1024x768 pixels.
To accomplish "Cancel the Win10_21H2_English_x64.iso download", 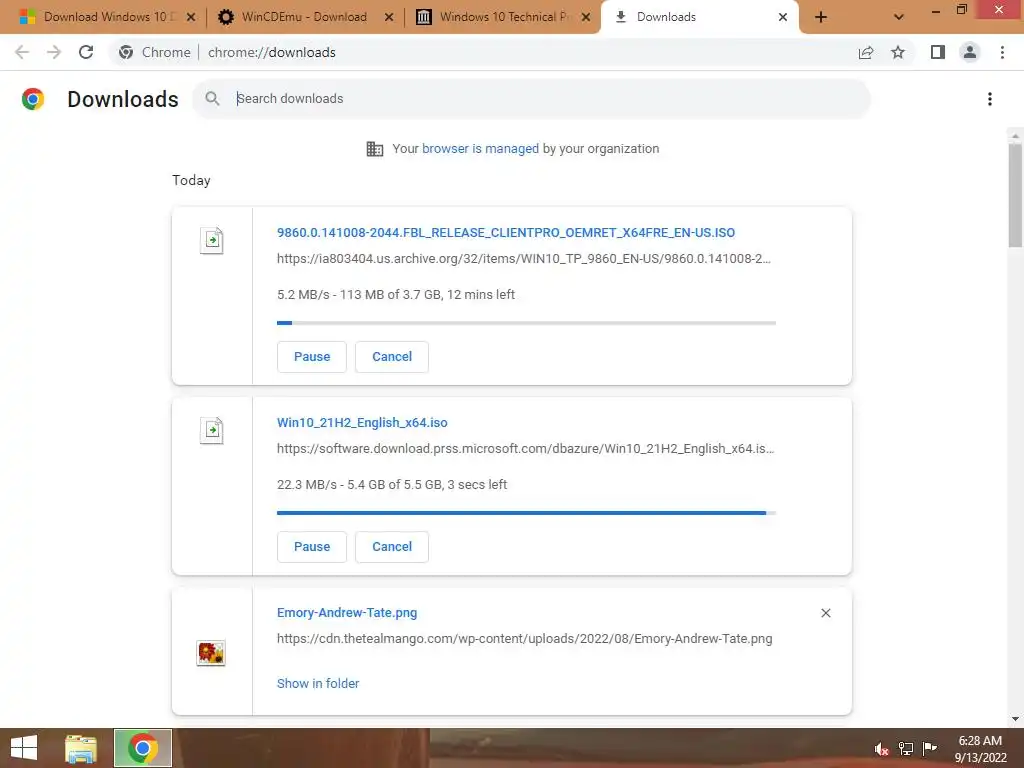I will (x=392, y=547).
